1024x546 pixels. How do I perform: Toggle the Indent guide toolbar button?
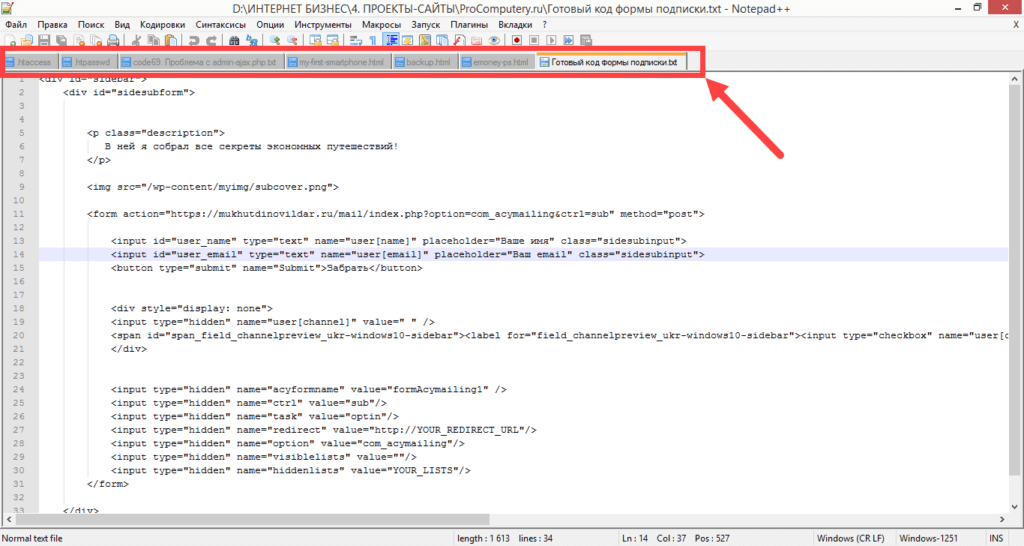390,41
